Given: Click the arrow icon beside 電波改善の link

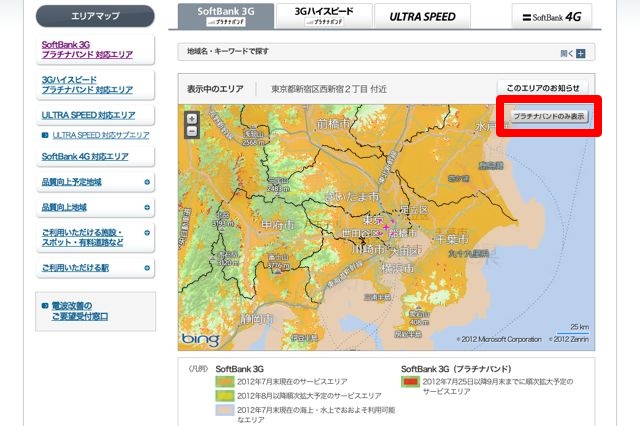Looking at the screenshot, I should coord(45,306).
